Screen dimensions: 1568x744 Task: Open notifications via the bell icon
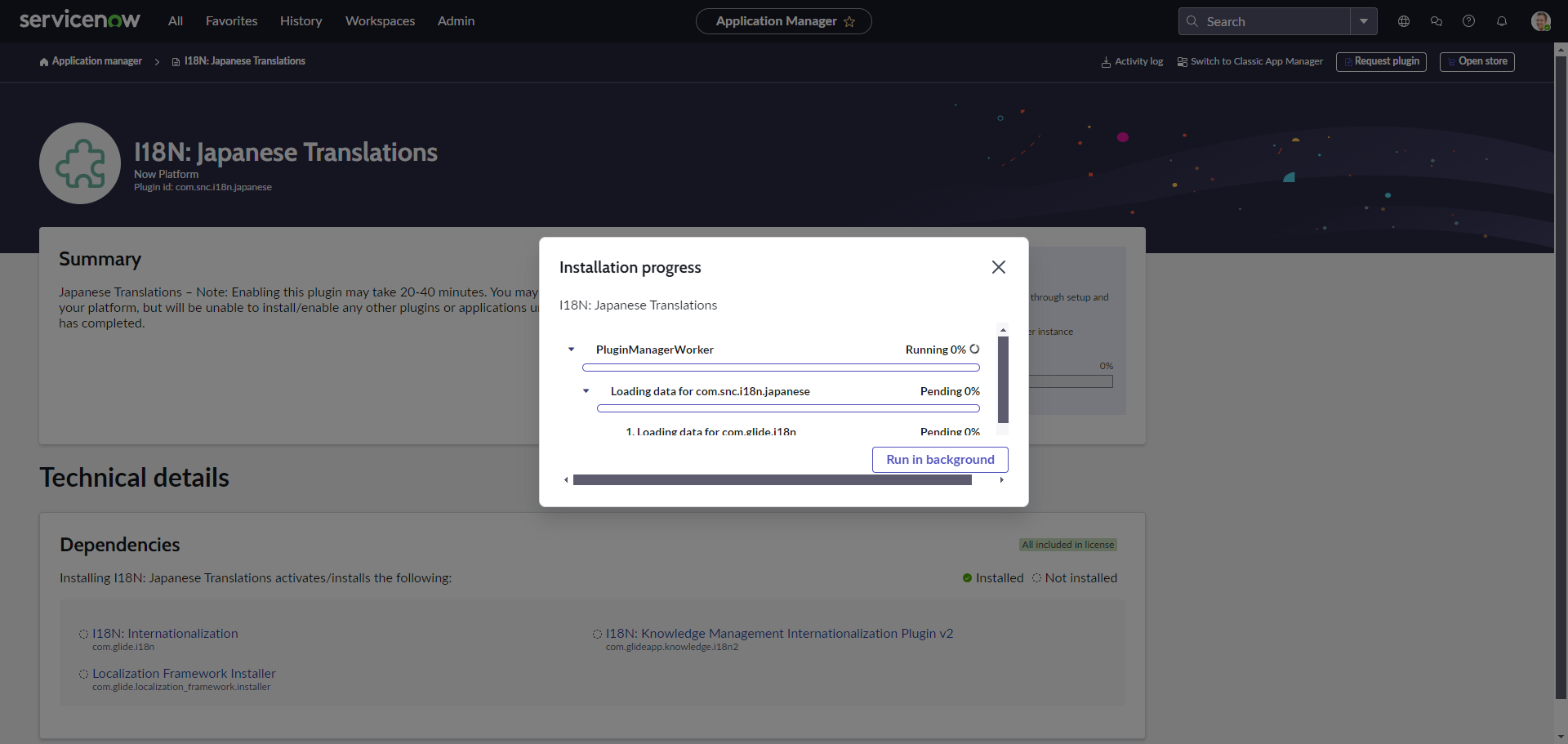pyautogui.click(x=1502, y=21)
